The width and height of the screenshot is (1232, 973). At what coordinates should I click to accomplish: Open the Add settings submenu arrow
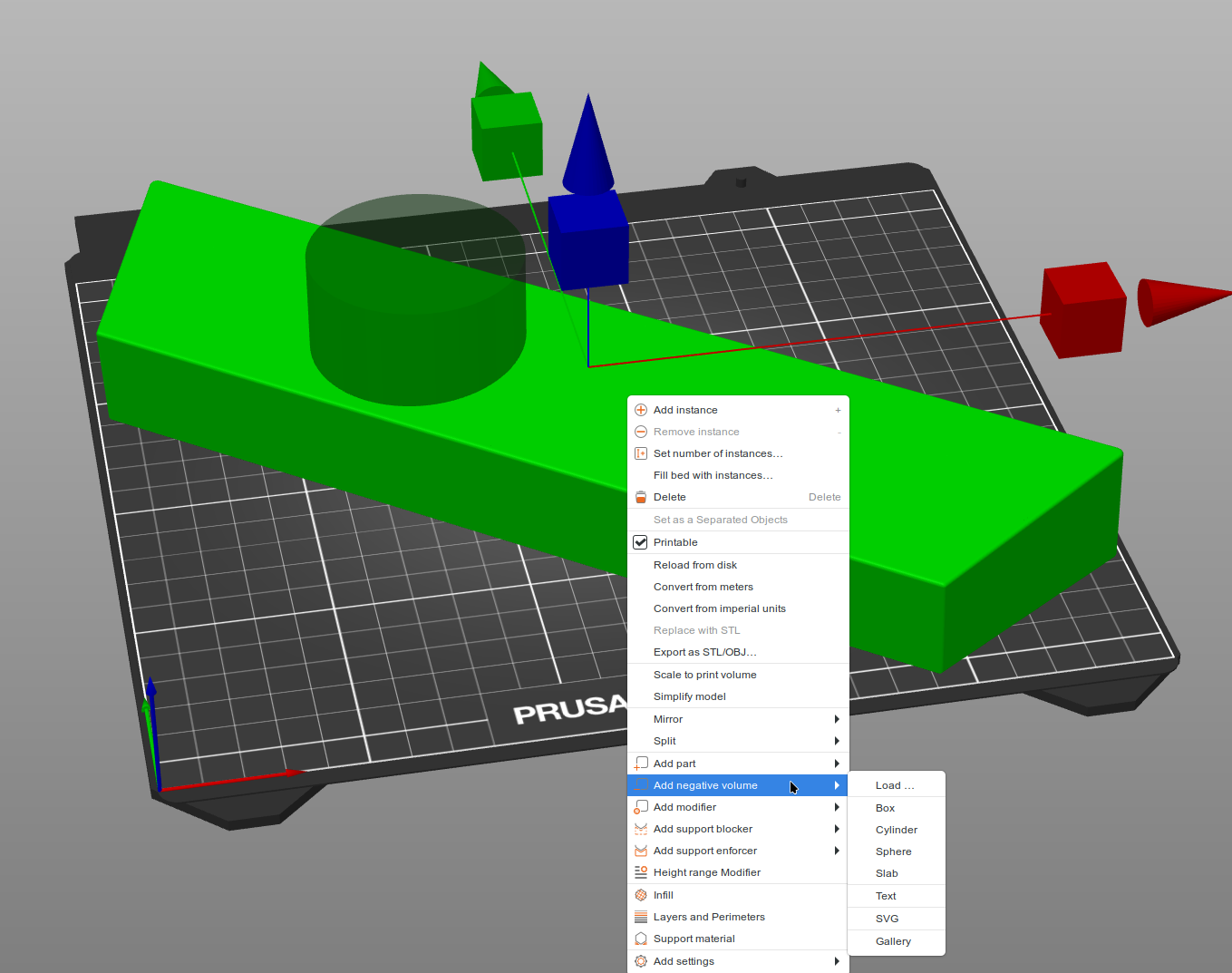click(x=837, y=961)
